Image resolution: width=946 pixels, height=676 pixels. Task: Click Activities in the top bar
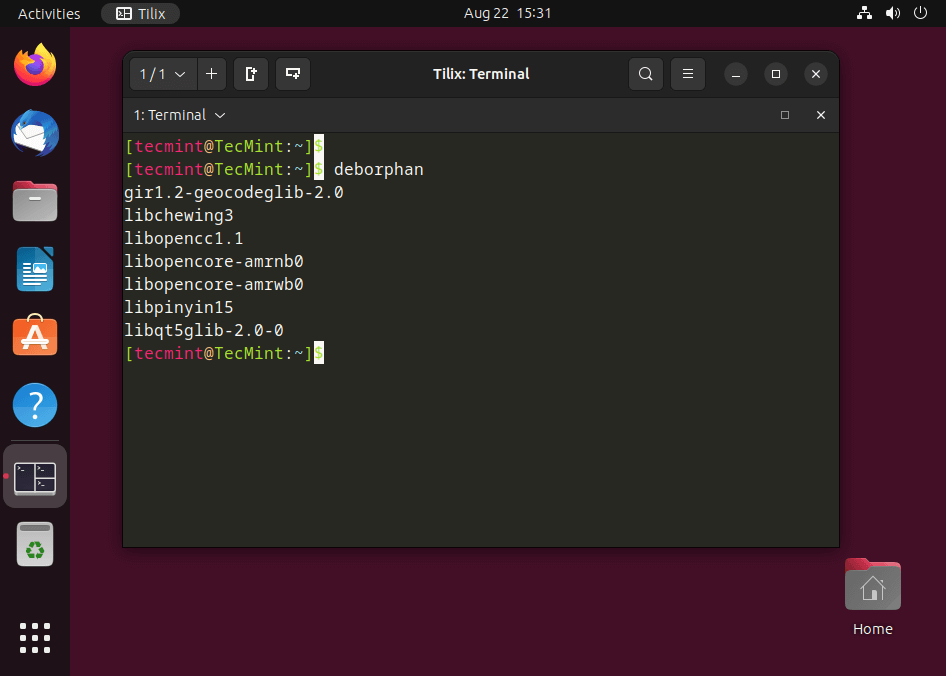coord(49,13)
